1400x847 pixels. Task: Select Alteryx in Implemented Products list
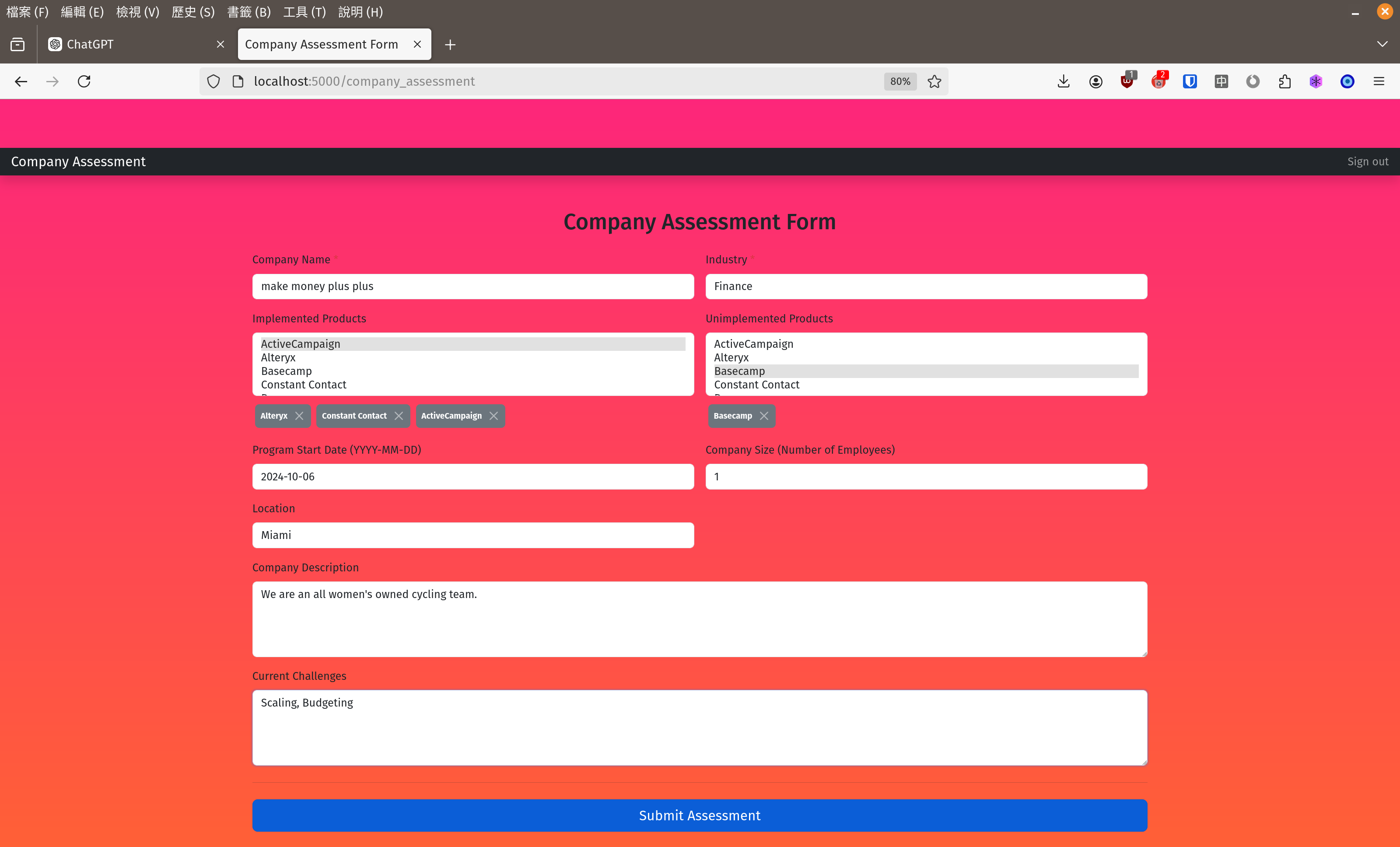pos(278,357)
